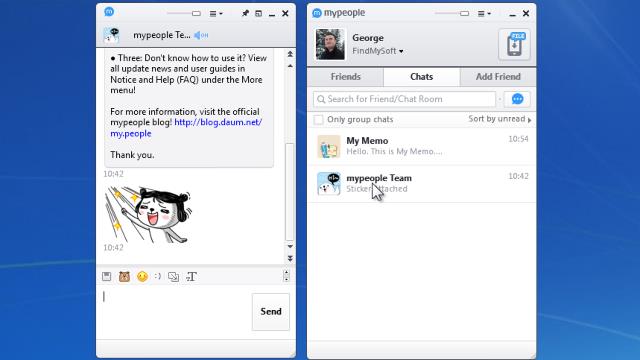
Task: Open the My Memo chat
Action: pos(422,146)
